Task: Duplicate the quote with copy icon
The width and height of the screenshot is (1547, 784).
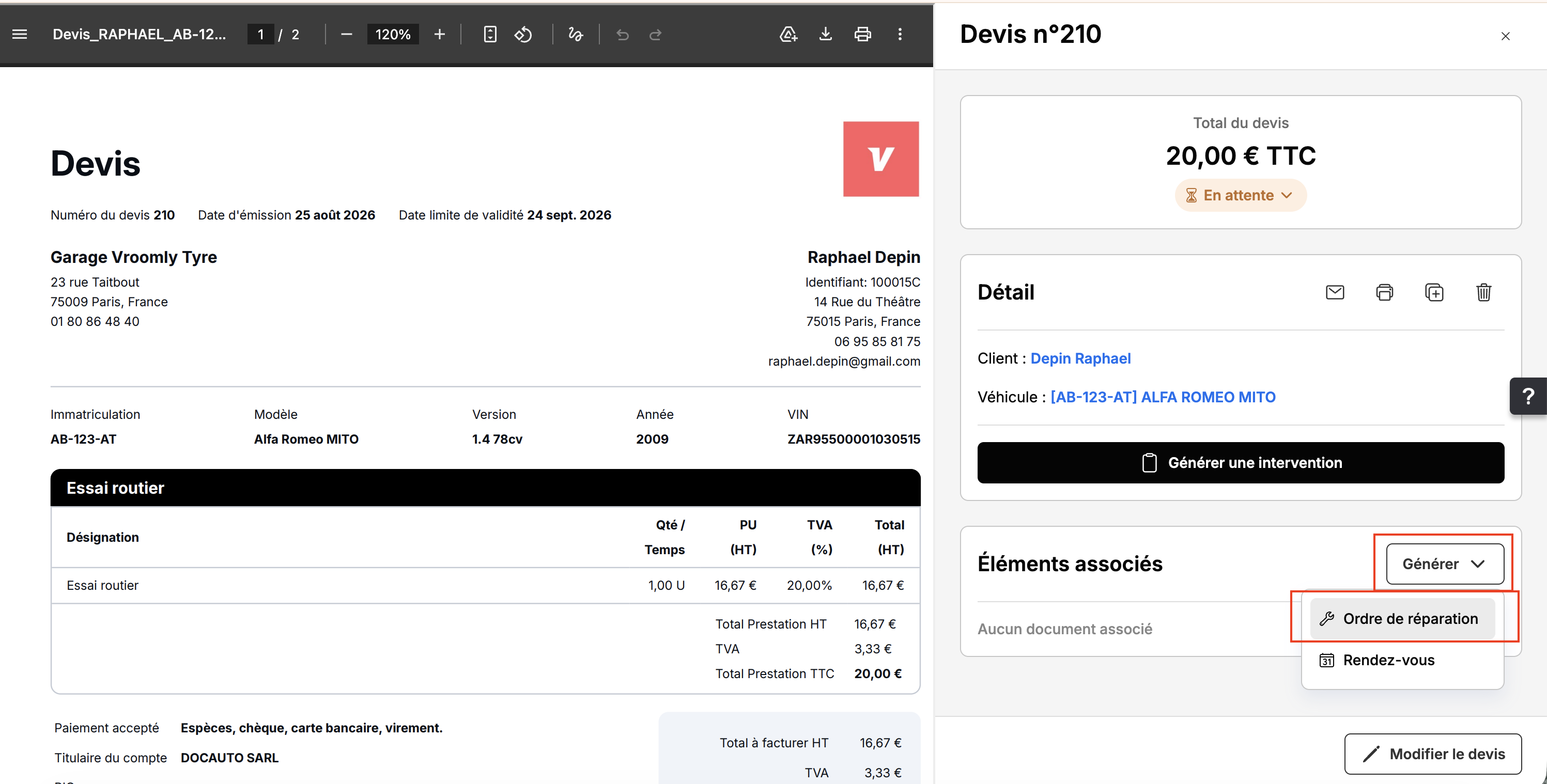Action: pyautogui.click(x=1434, y=292)
